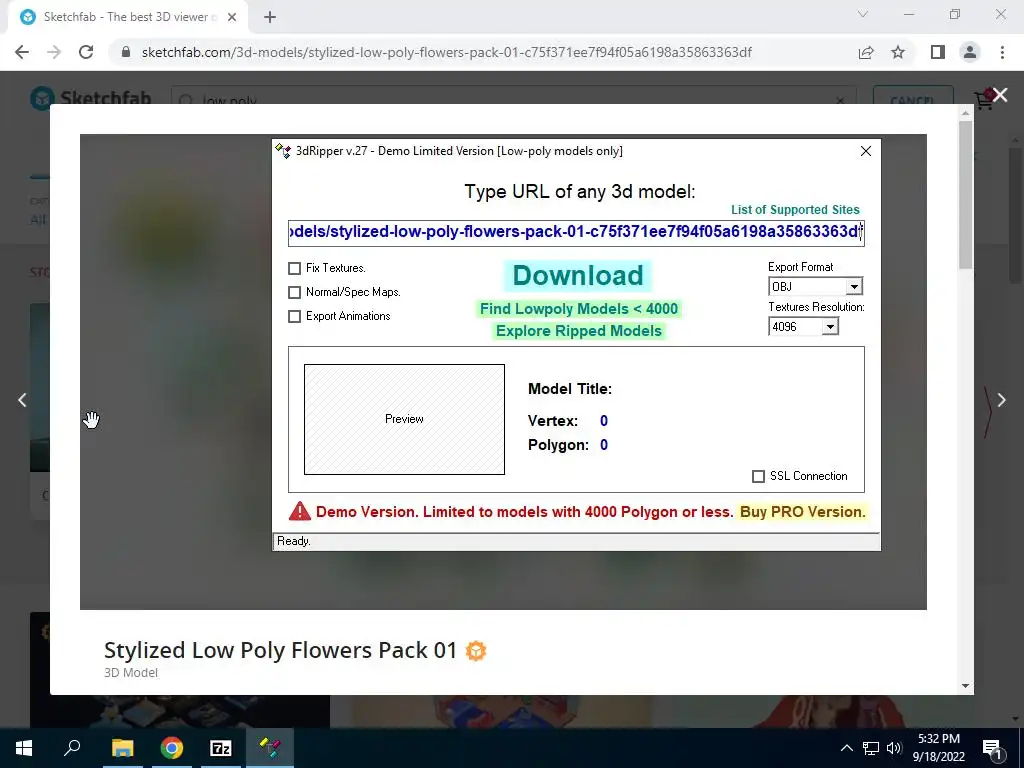Viewport: 1024px width, 768px height.
Task: Reload the Sketchfab page
Action: [86, 52]
